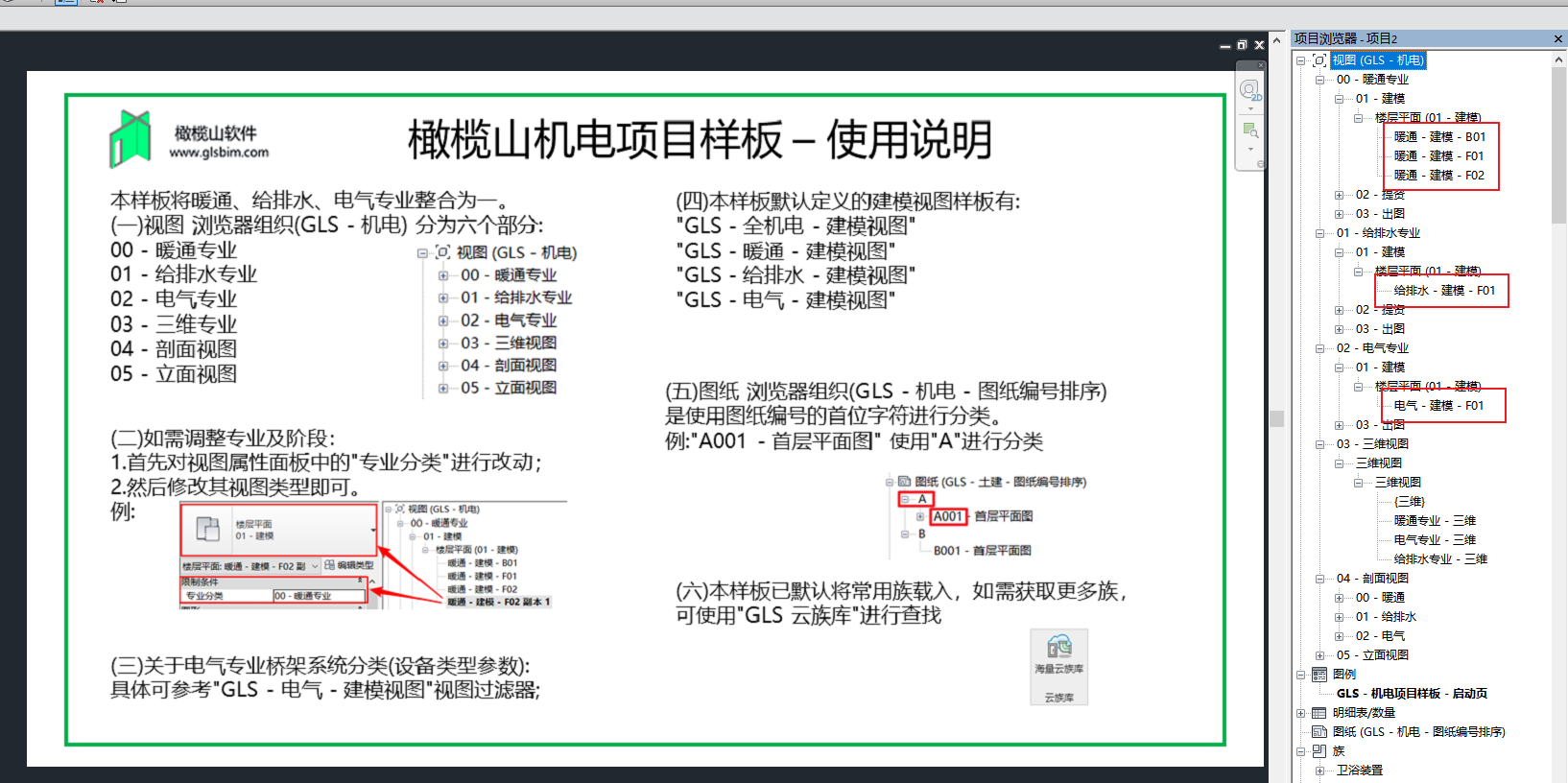Collapse the 视图 (GLS - 机电) root node
1568x783 pixels.
(x=1301, y=60)
